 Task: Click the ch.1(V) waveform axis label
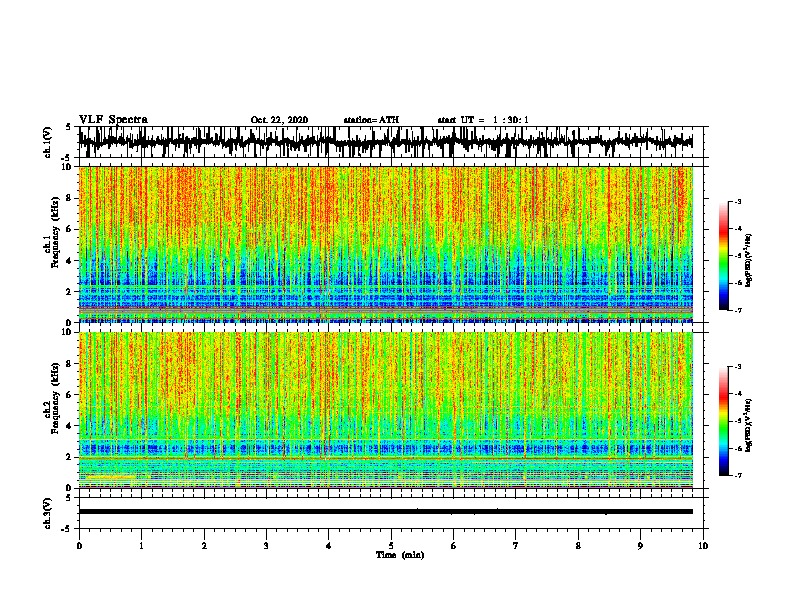click(48, 142)
